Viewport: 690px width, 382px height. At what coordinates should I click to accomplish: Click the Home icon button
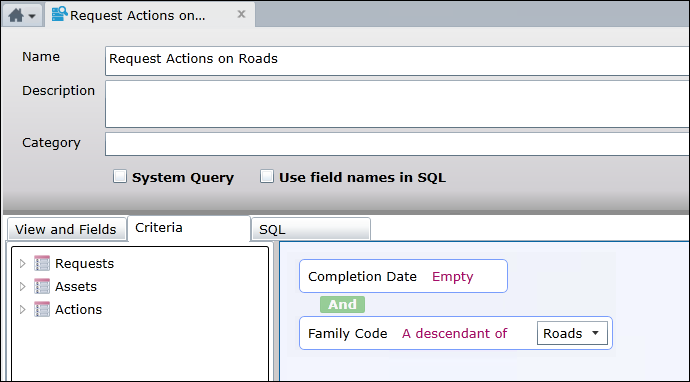pyautogui.click(x=16, y=15)
